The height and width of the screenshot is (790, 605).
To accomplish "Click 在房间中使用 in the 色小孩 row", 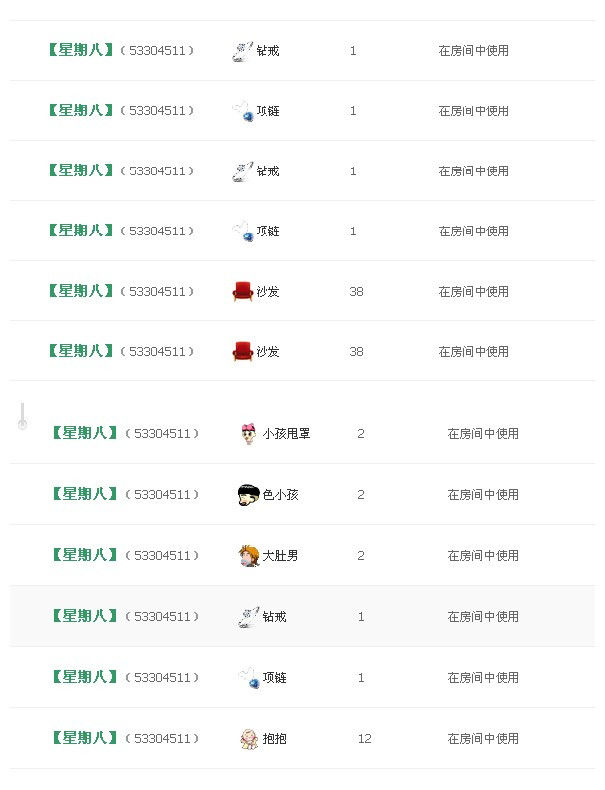I will click(x=483, y=495).
